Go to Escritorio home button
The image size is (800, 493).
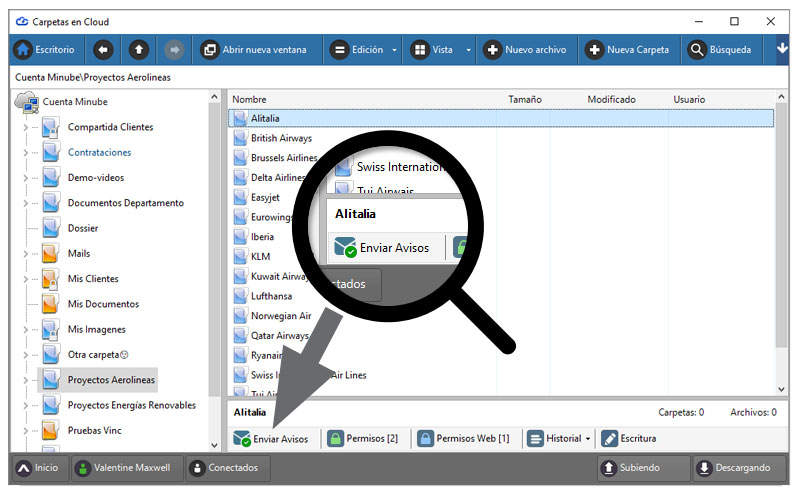pyautogui.click(x=45, y=50)
